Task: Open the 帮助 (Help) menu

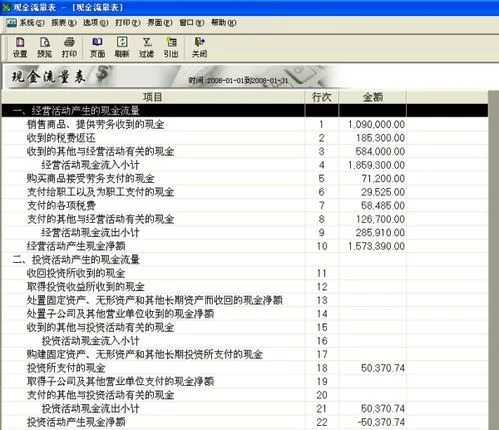Action: tap(224, 23)
